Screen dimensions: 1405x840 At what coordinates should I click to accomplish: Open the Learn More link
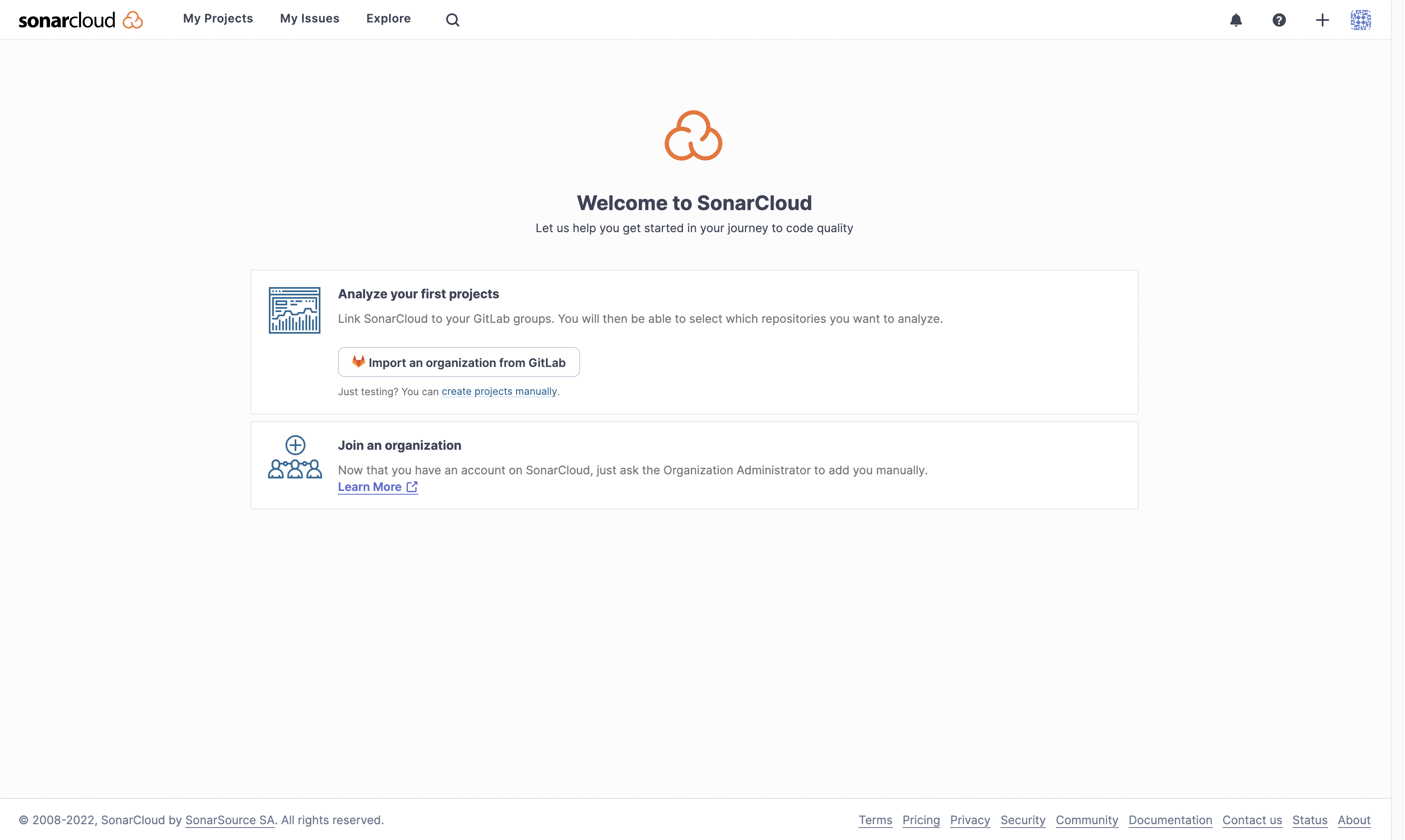[x=377, y=487]
